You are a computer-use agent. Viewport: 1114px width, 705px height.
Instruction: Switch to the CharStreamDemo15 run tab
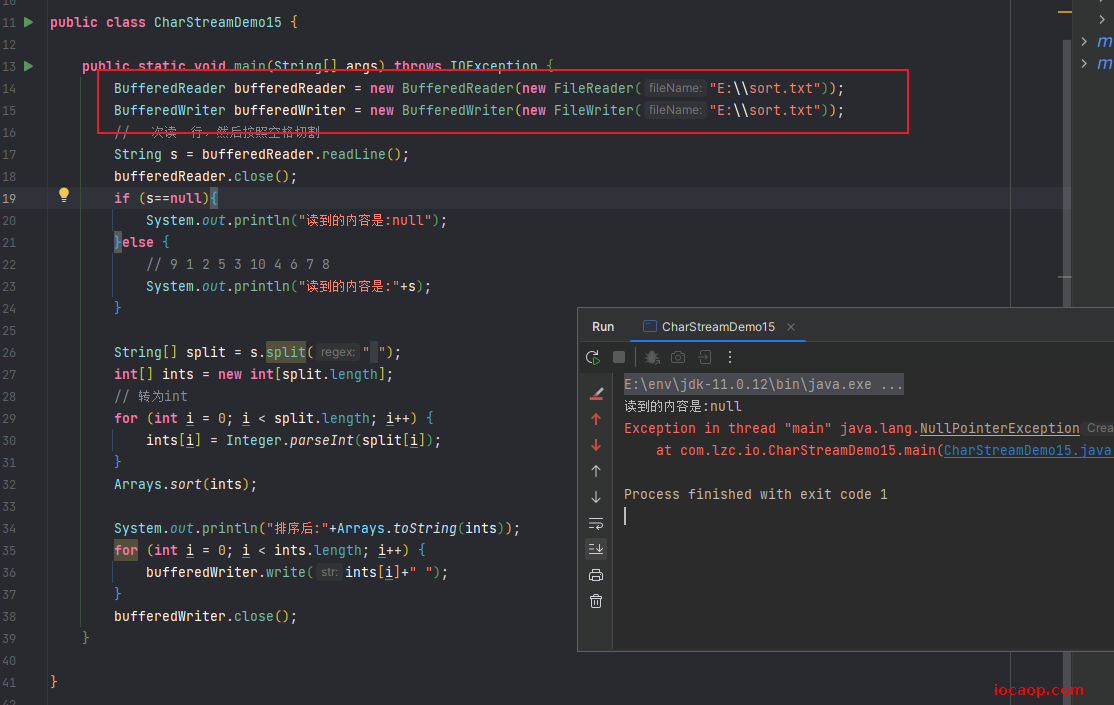718,327
